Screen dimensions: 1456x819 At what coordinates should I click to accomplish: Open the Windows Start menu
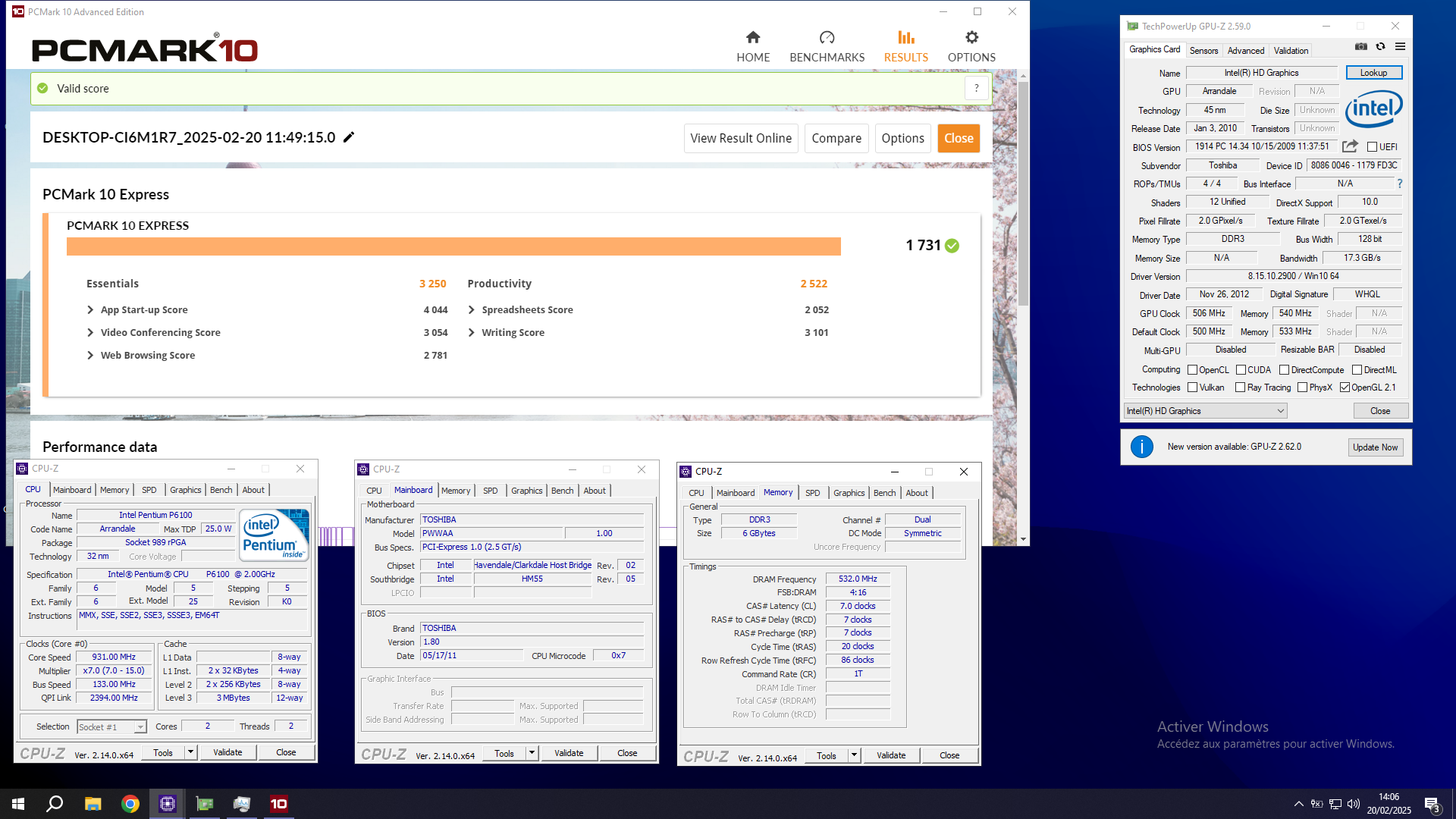pos(18,804)
